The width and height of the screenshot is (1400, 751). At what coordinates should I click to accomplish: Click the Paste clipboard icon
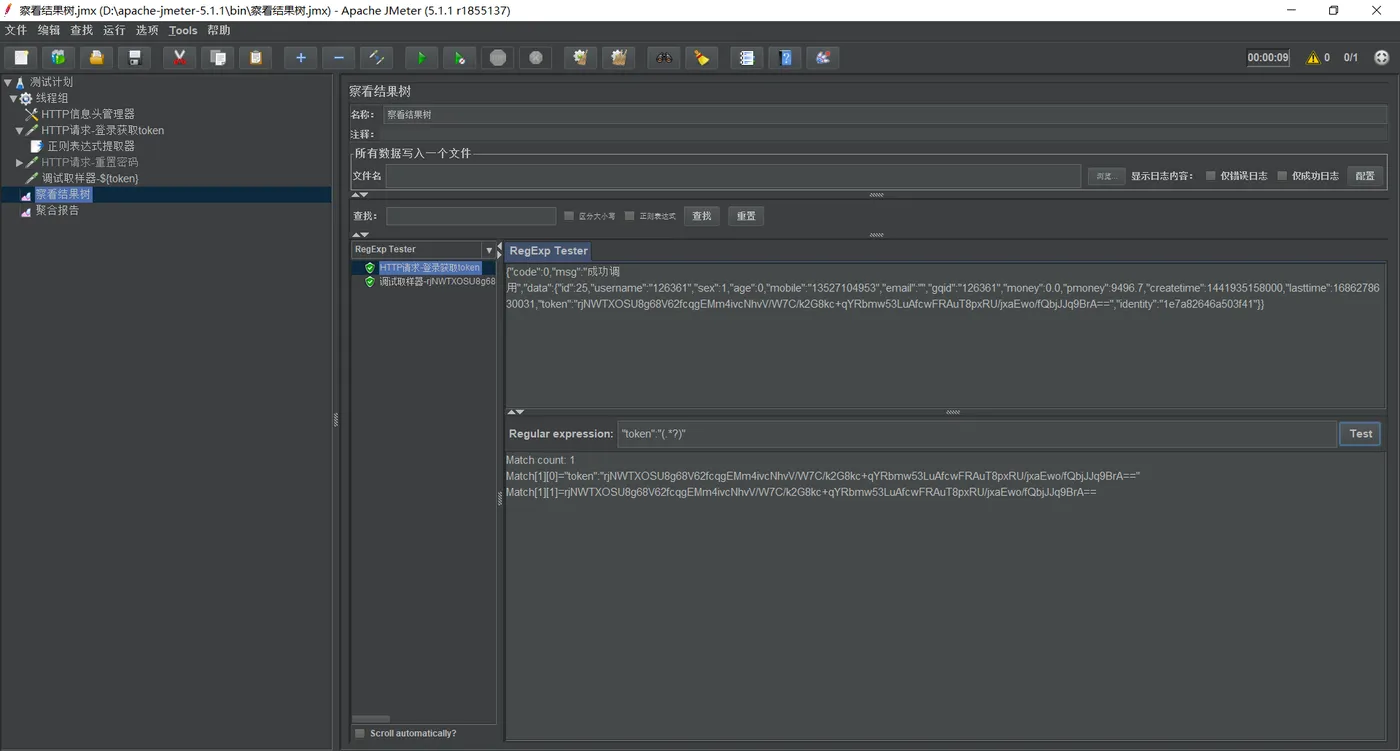pos(255,58)
